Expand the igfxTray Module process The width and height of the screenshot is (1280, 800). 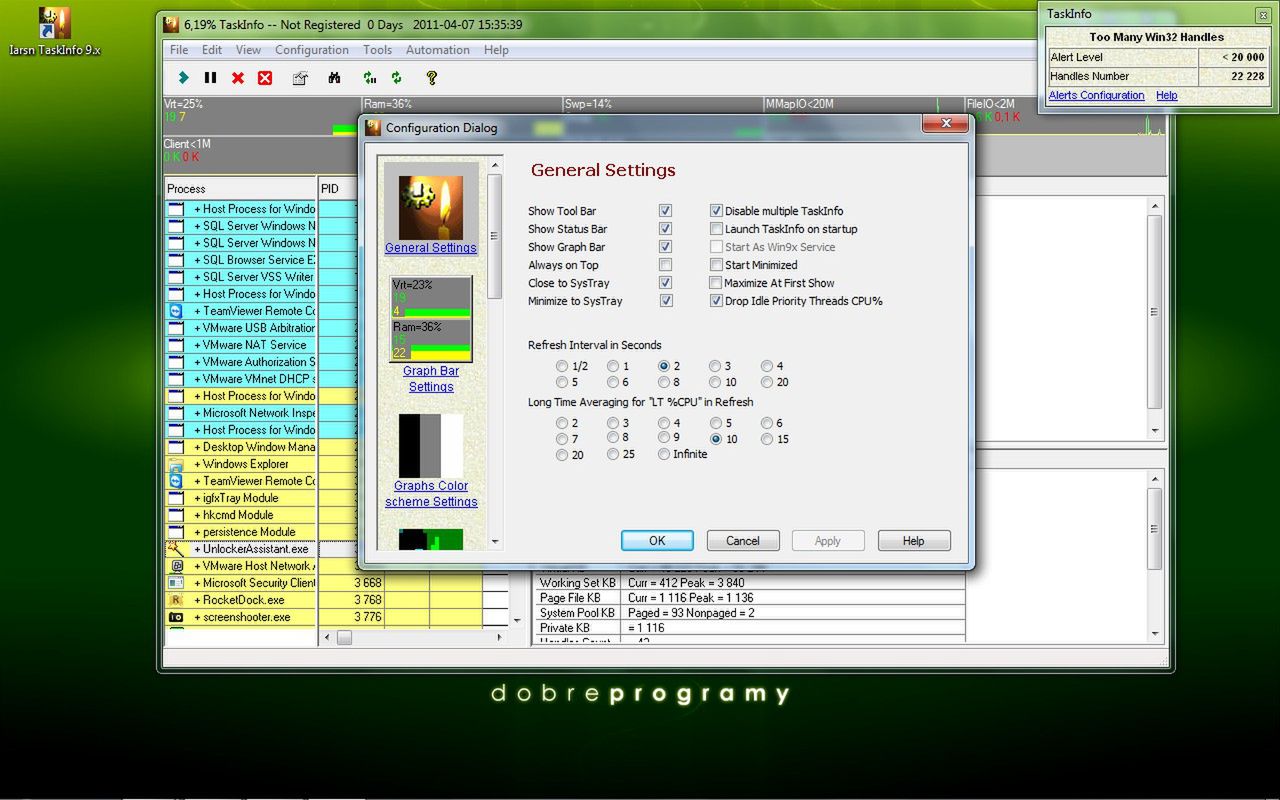(198, 498)
